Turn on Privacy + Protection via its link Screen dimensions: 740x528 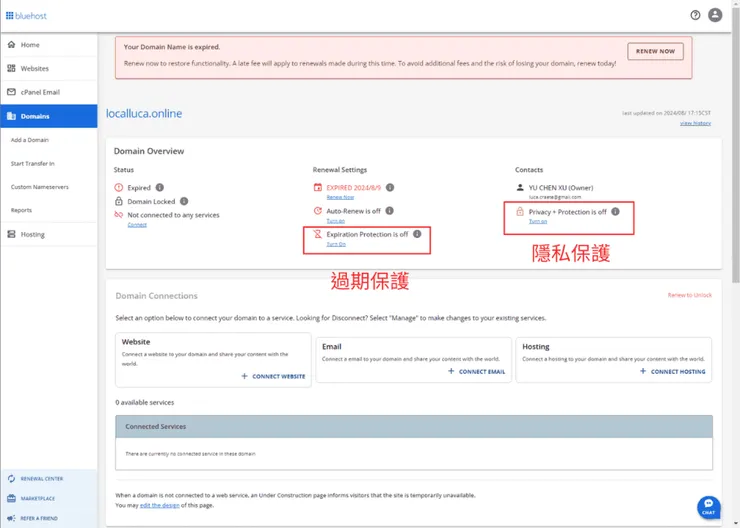538,221
